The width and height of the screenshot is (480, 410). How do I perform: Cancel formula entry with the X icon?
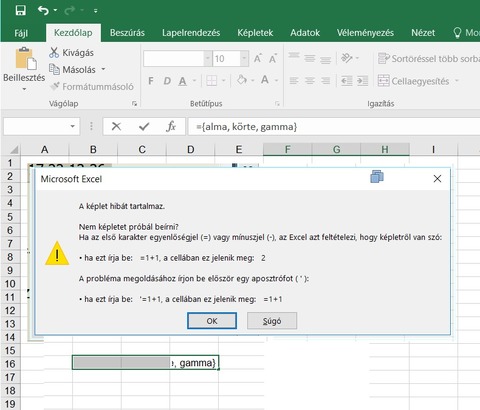pyautogui.click(x=116, y=126)
